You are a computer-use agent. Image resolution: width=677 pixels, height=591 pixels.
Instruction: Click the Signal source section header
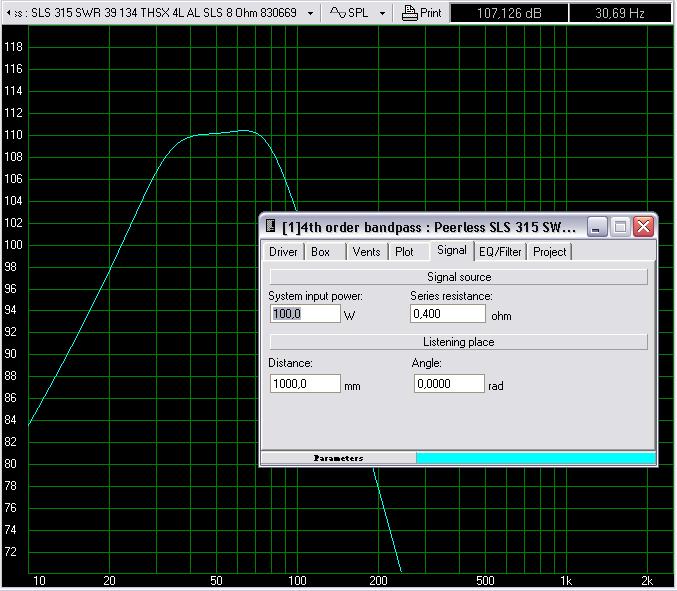(459, 277)
